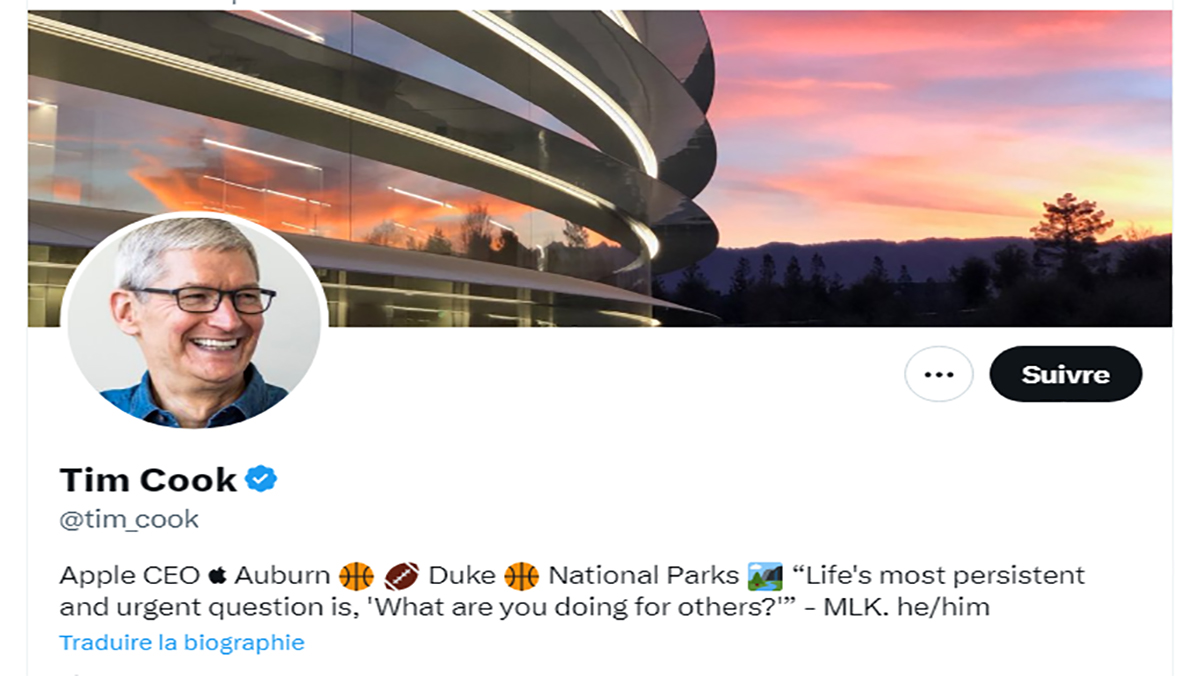The width and height of the screenshot is (1200, 676).
Task: Click the Tim Cook display name
Action: coord(148,480)
